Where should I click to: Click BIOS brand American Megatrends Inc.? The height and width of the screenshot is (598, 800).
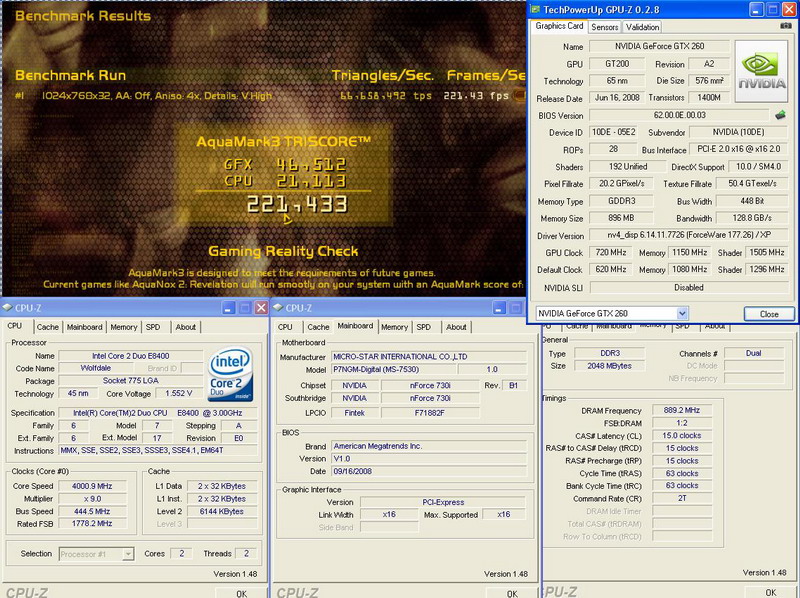pos(429,446)
